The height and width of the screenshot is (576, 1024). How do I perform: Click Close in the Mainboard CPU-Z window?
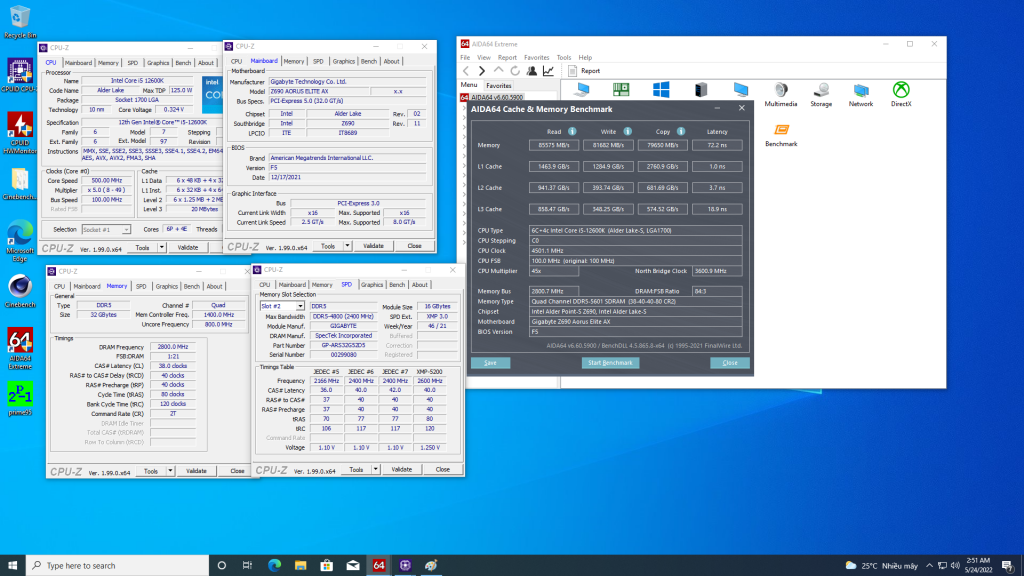click(414, 246)
